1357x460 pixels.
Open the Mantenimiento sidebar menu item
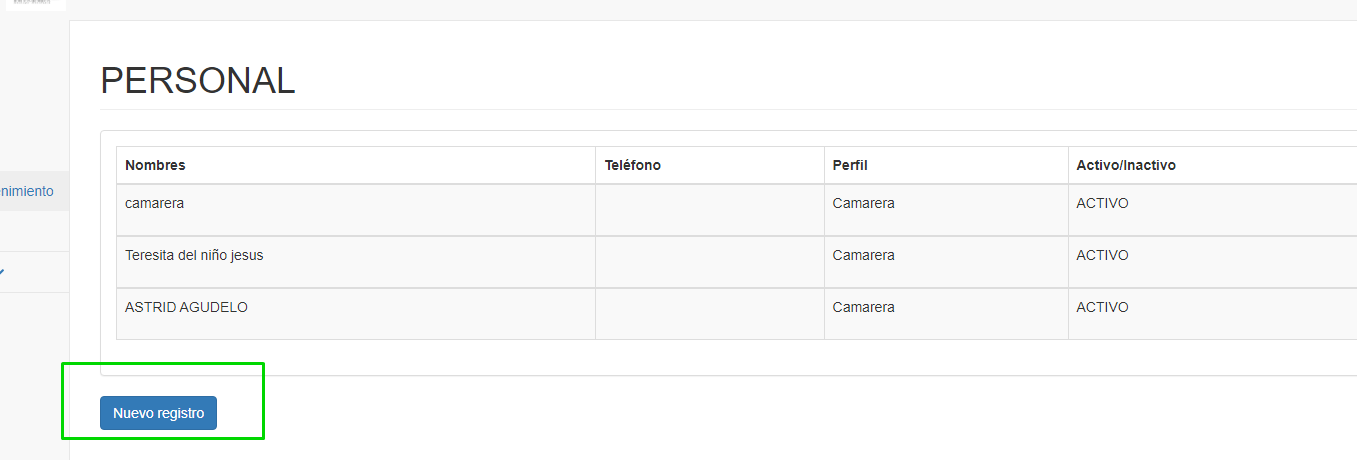tap(27, 191)
